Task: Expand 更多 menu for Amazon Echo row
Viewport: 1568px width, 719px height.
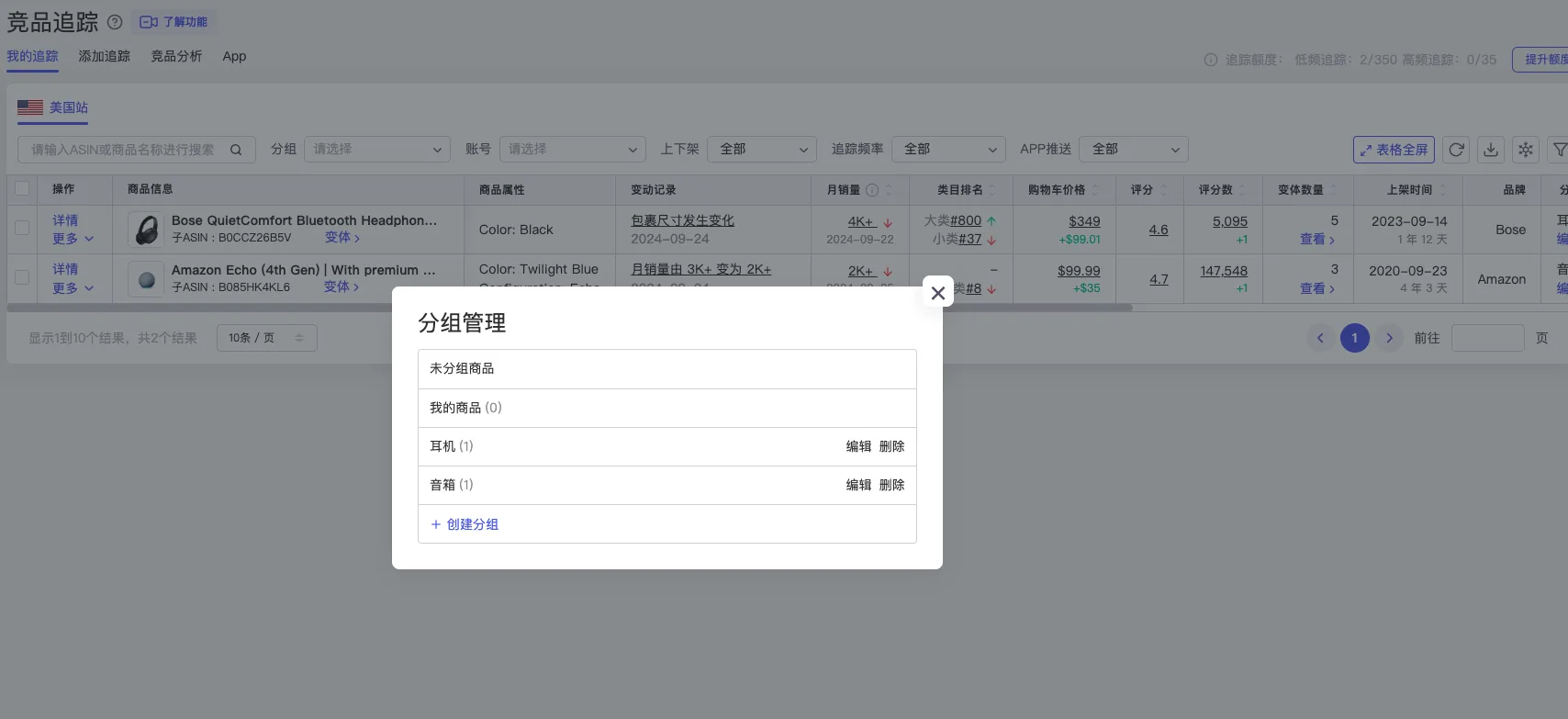Action: [73, 288]
